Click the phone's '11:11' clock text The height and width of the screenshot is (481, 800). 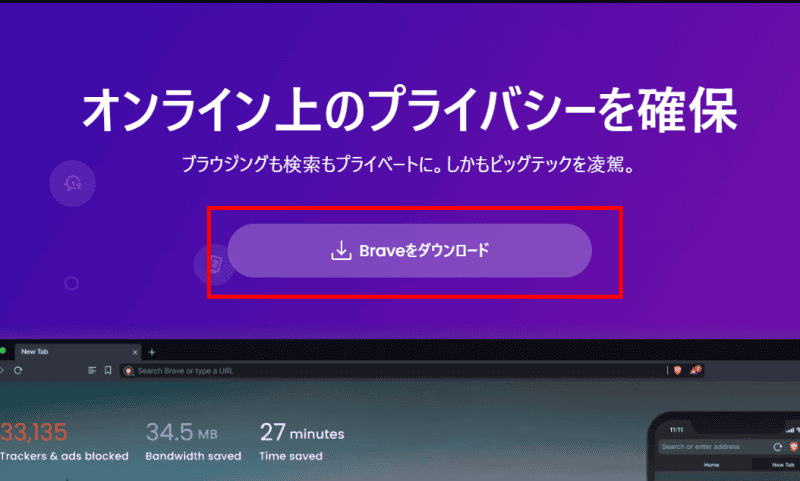click(677, 430)
